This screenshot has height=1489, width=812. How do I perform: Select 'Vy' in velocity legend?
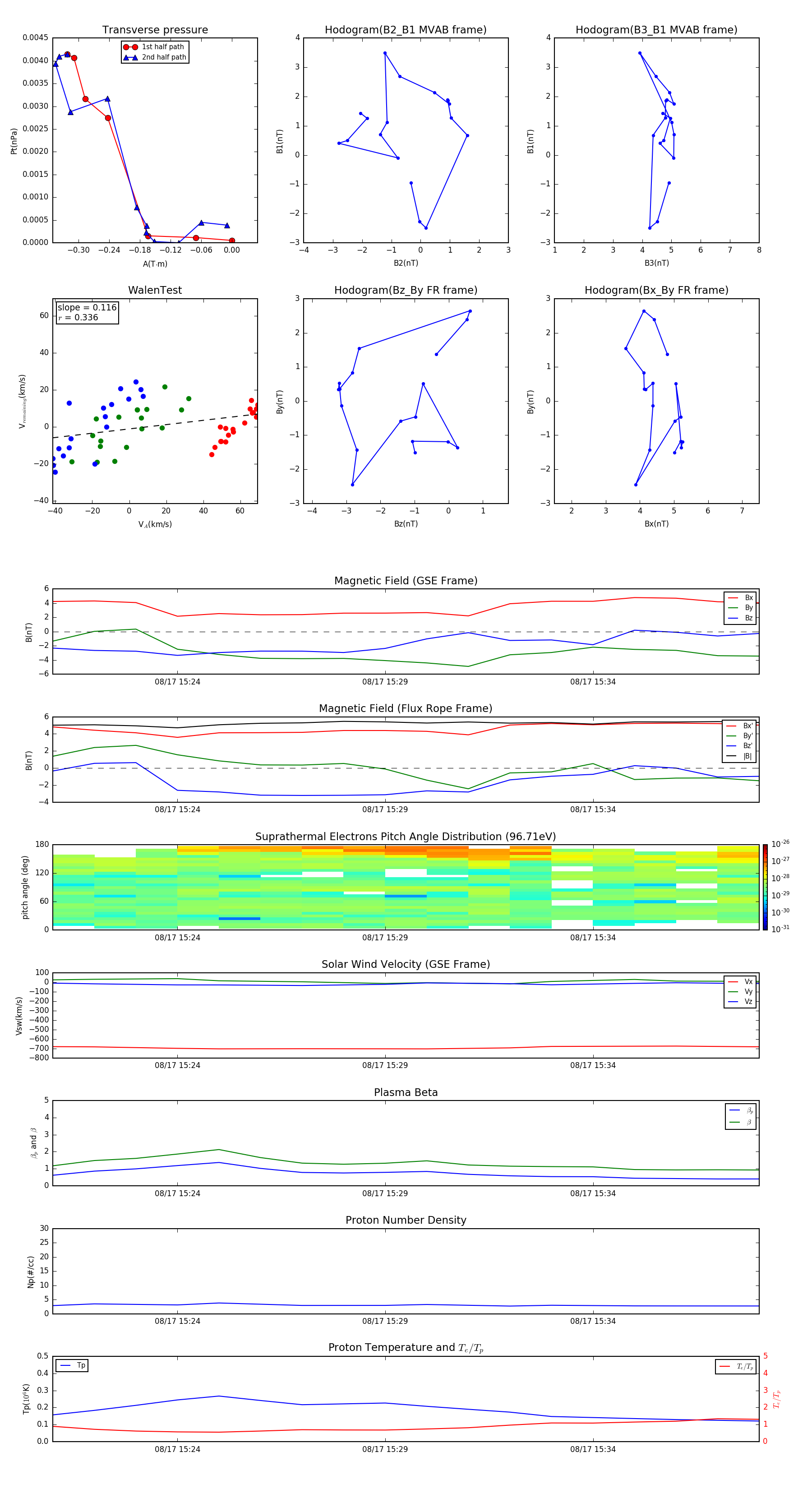pyautogui.click(x=740, y=991)
